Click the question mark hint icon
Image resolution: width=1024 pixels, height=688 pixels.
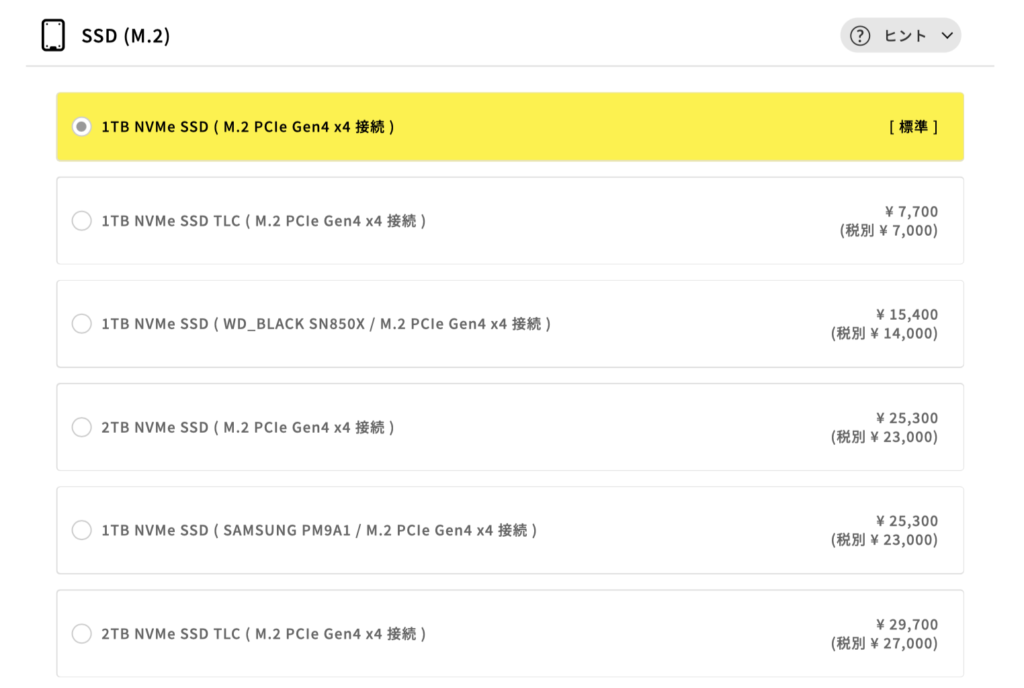pyautogui.click(x=860, y=36)
